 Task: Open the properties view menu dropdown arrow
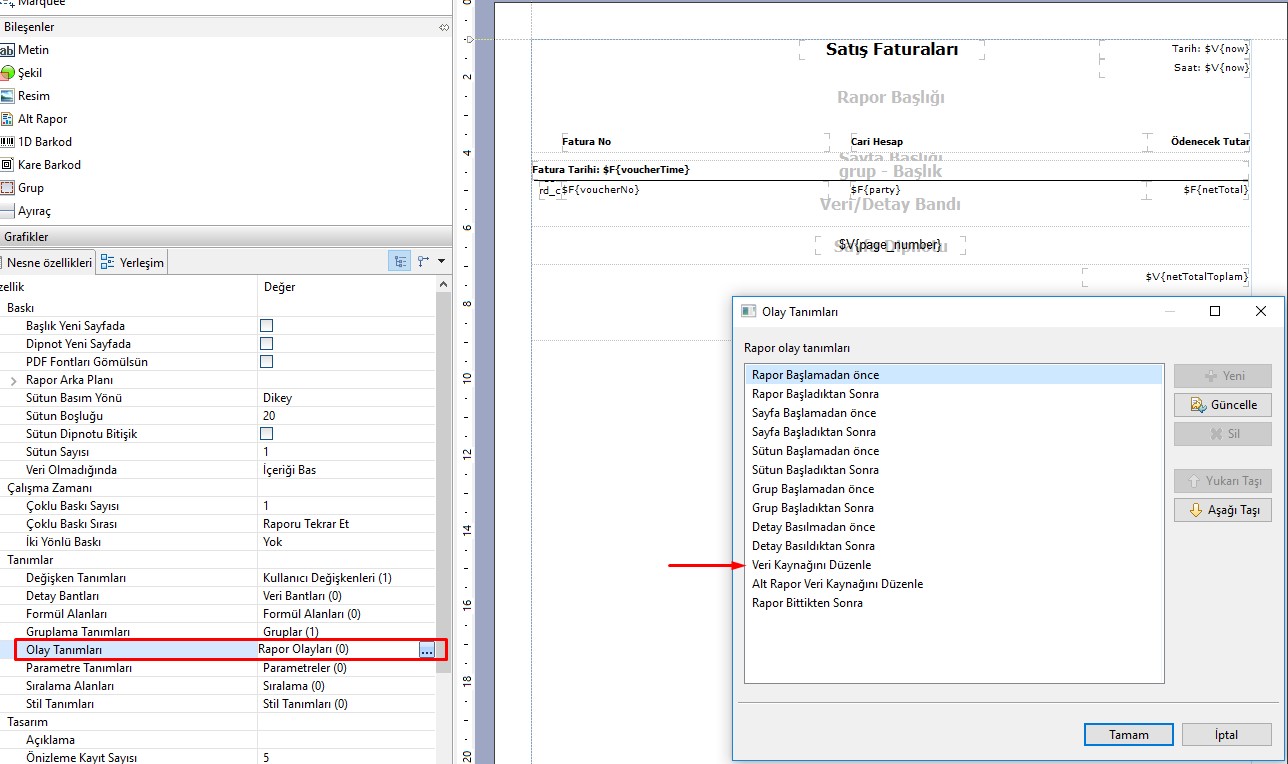(x=441, y=262)
